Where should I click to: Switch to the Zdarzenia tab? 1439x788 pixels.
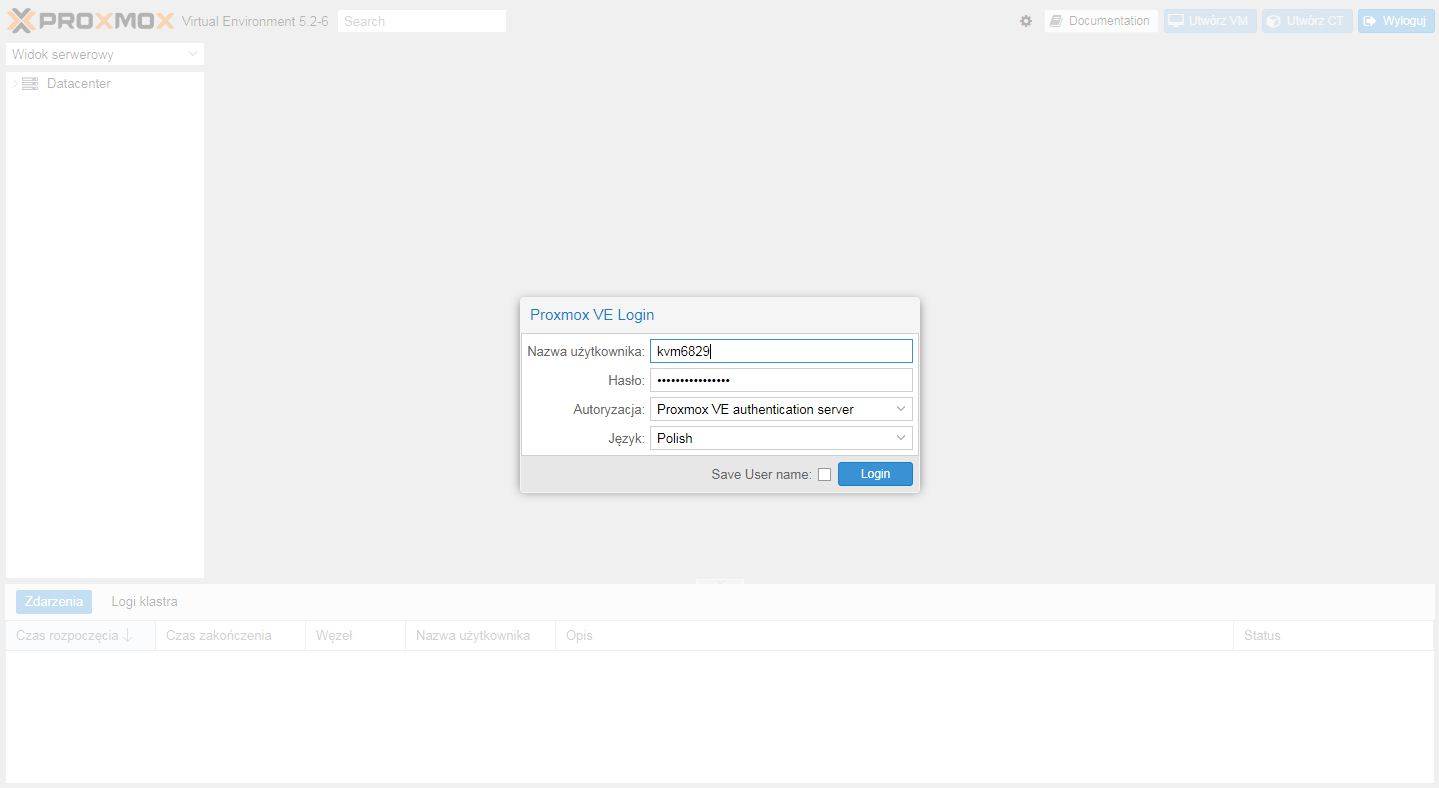54,602
